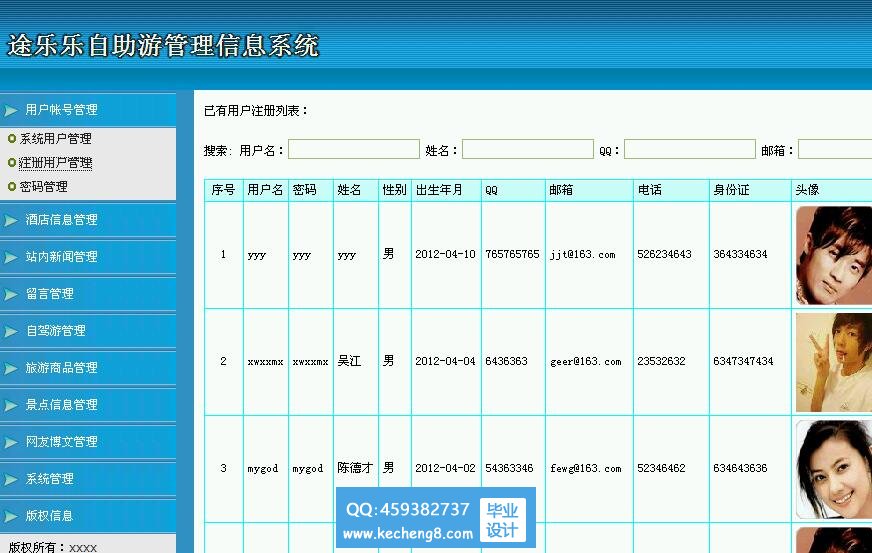The image size is (872, 553).
Task: Click arrow icon beside 系统管理
Action: click(11, 480)
